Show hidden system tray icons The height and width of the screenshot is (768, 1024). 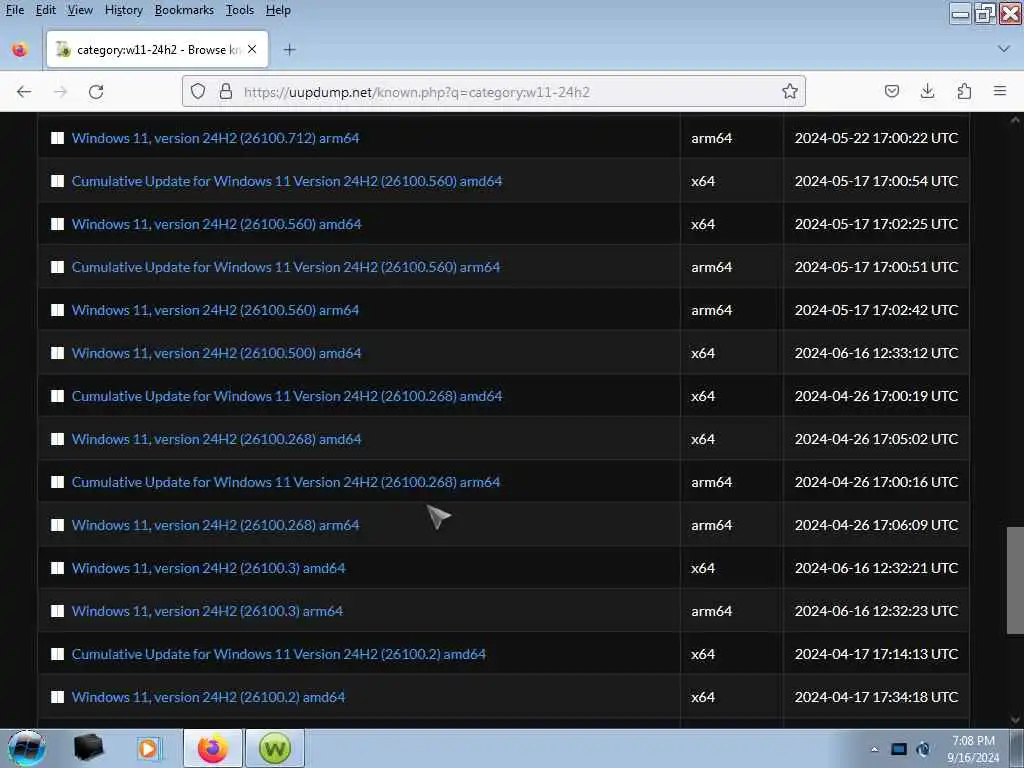tap(874, 749)
